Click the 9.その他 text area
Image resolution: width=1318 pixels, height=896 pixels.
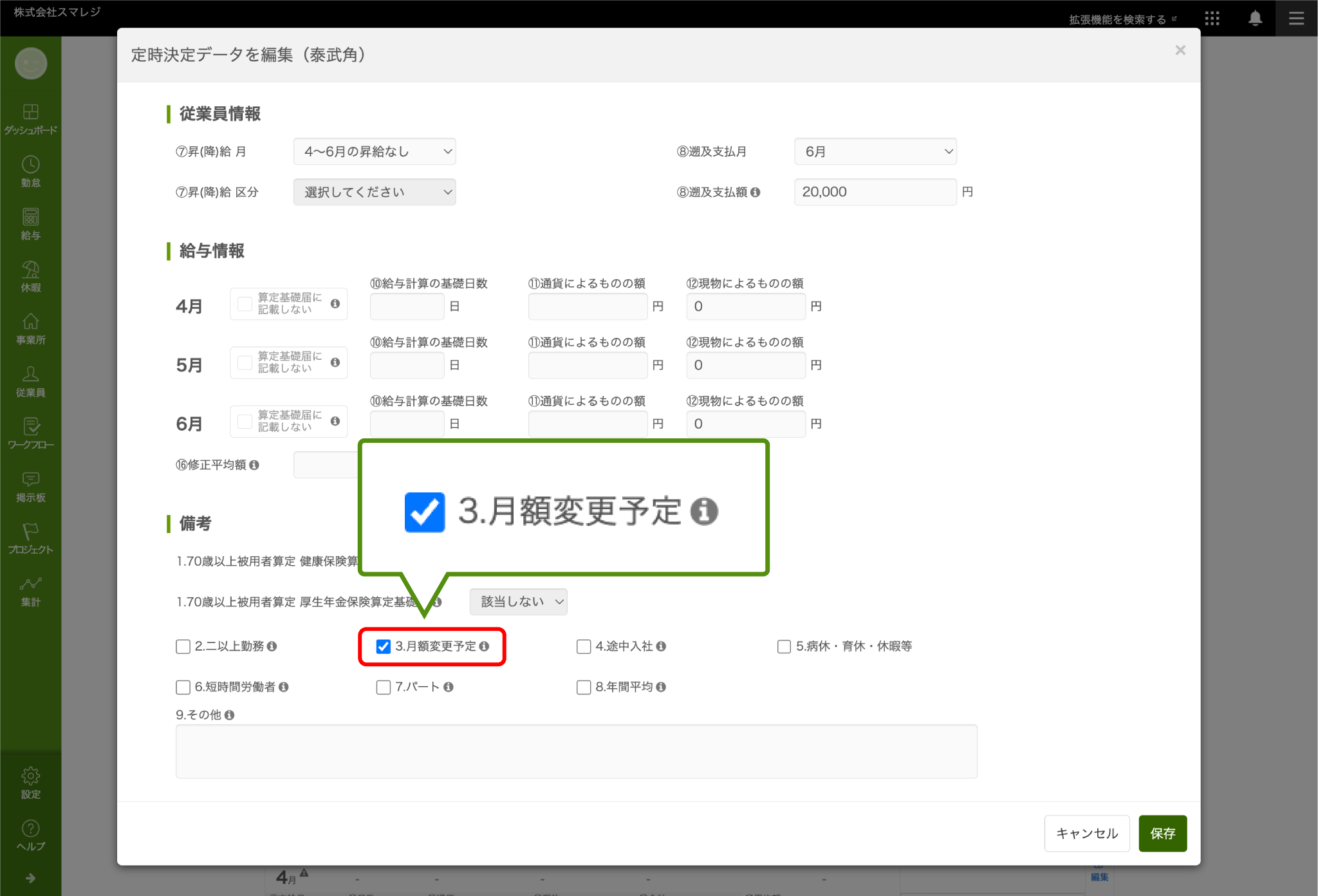point(576,751)
